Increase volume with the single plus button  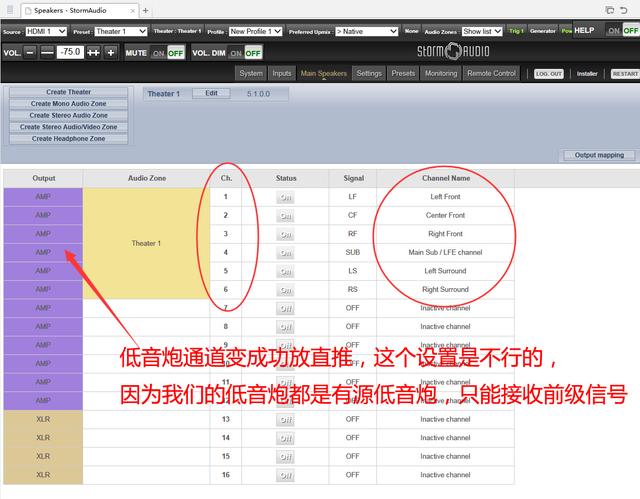111,53
